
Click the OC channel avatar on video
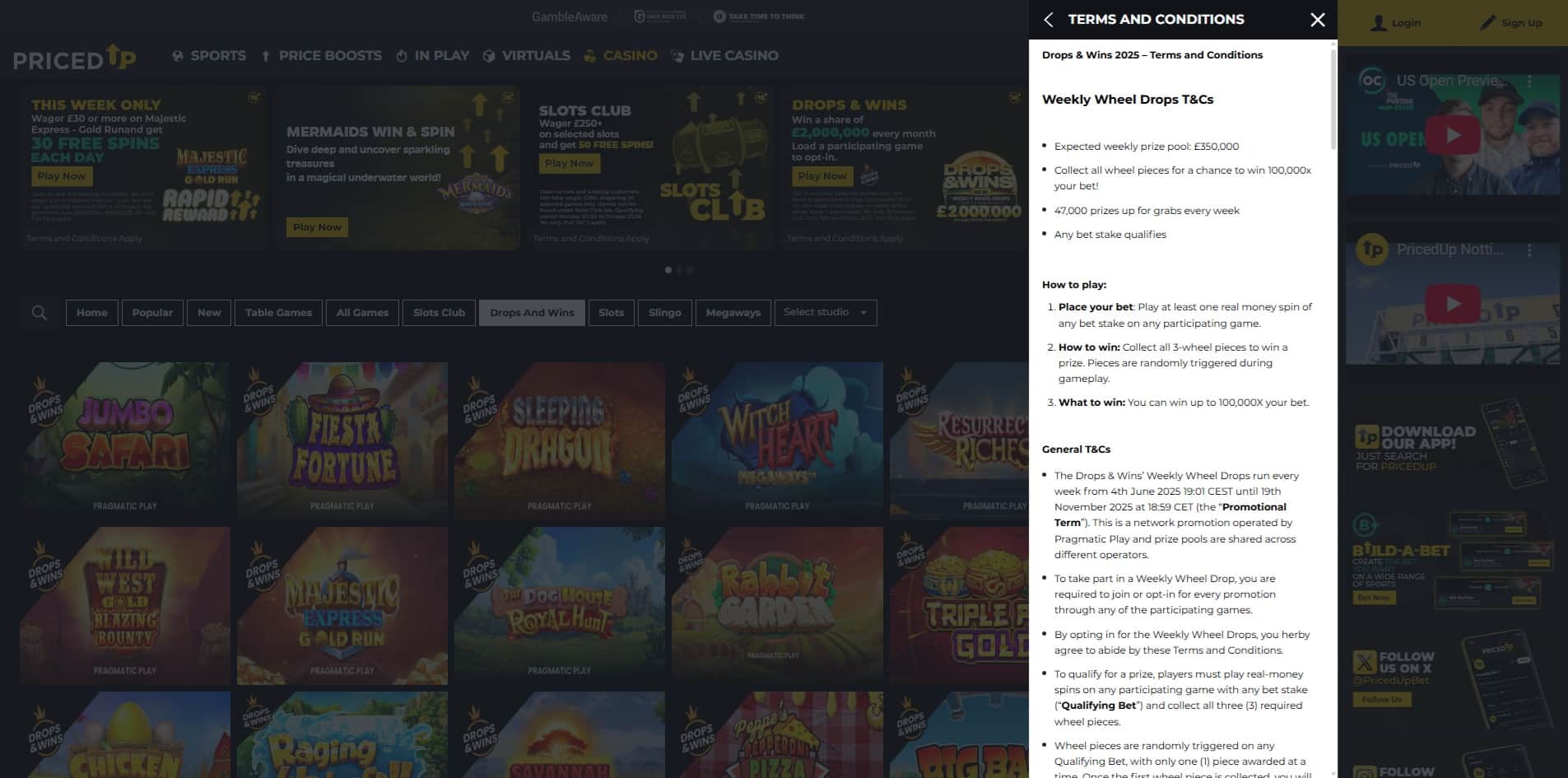[1372, 81]
